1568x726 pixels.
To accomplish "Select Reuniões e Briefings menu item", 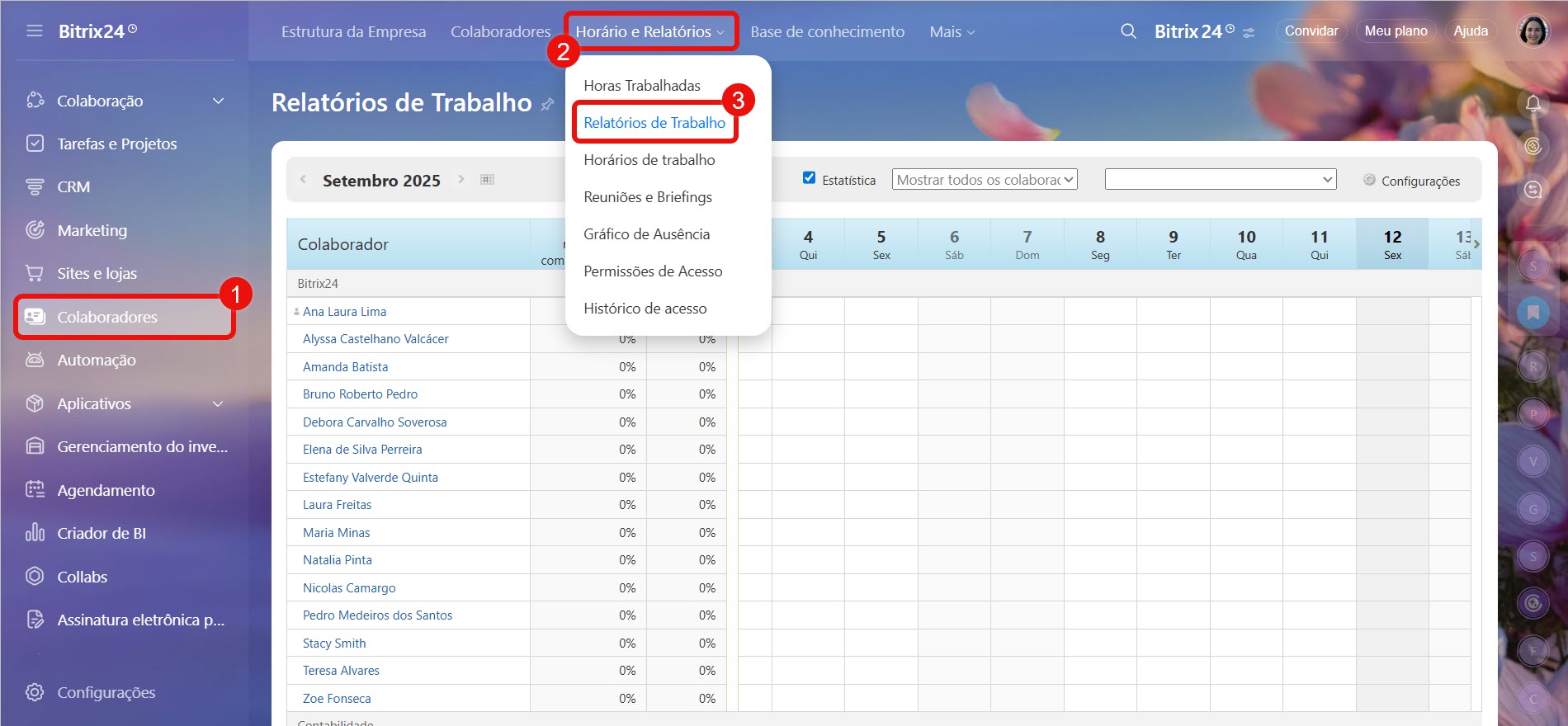I will click(x=648, y=197).
